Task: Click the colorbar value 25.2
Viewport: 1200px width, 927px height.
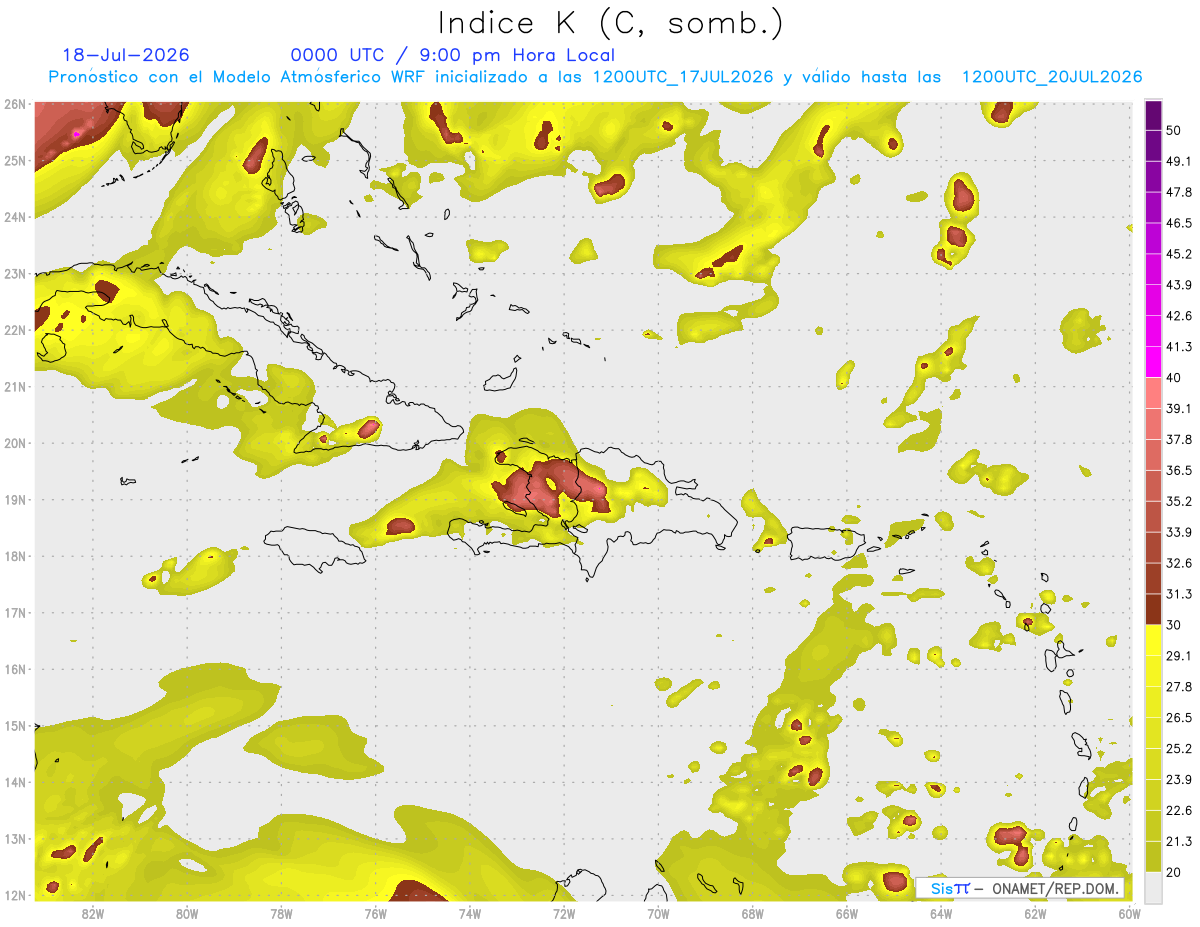Action: pyautogui.click(x=1179, y=749)
